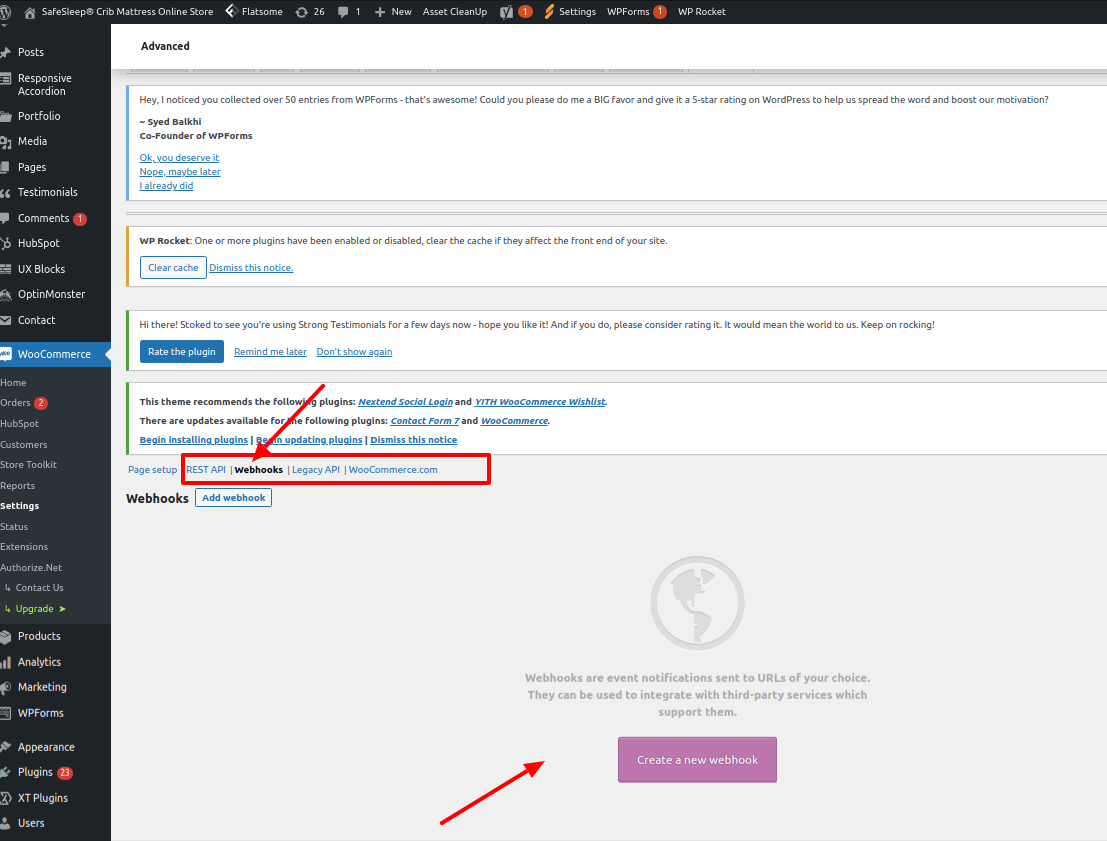Dismiss the WP Rocket notice link
This screenshot has height=841, width=1107.
click(251, 268)
